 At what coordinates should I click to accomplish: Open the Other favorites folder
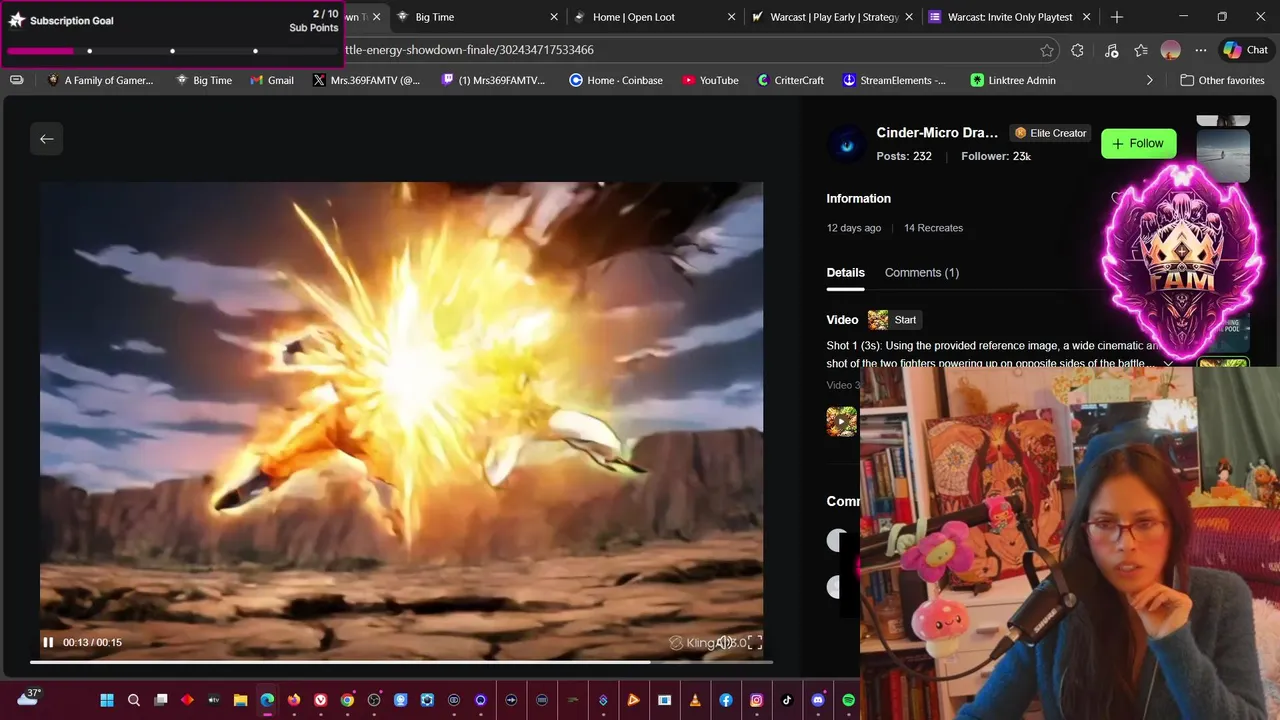point(1222,80)
